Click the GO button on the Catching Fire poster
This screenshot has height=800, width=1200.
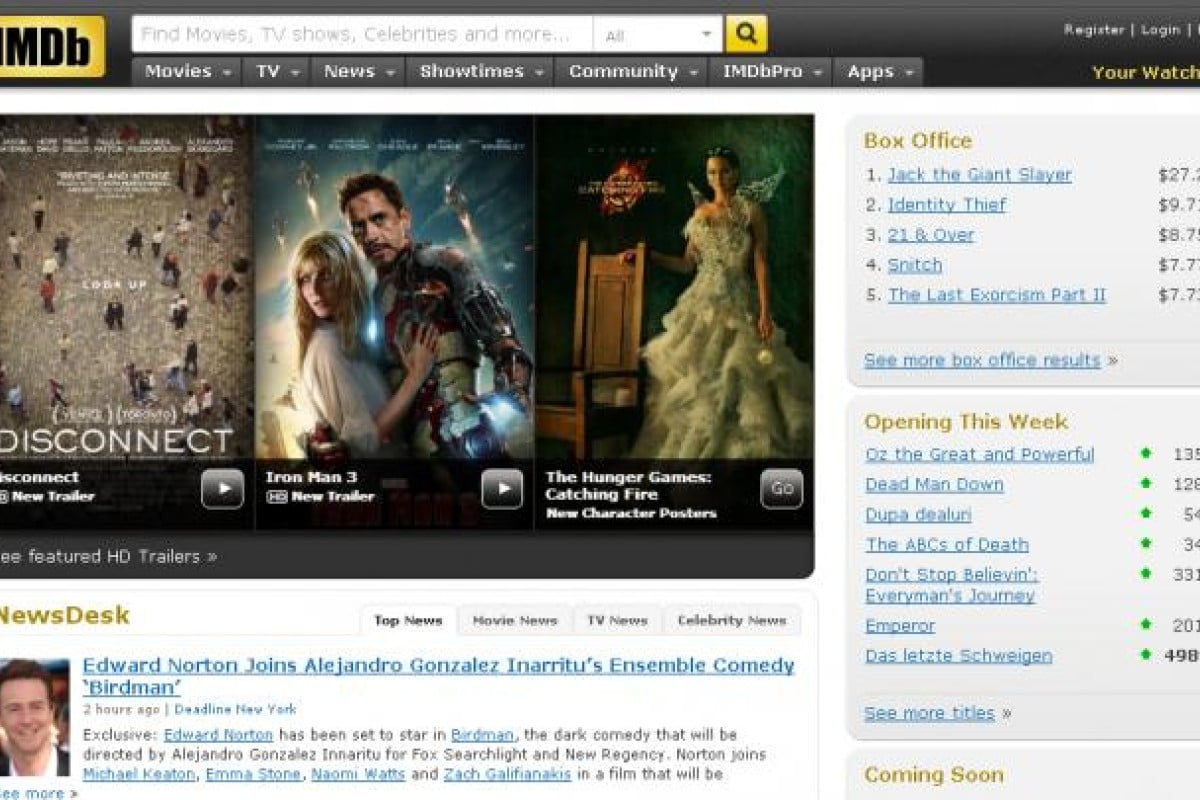(x=781, y=488)
